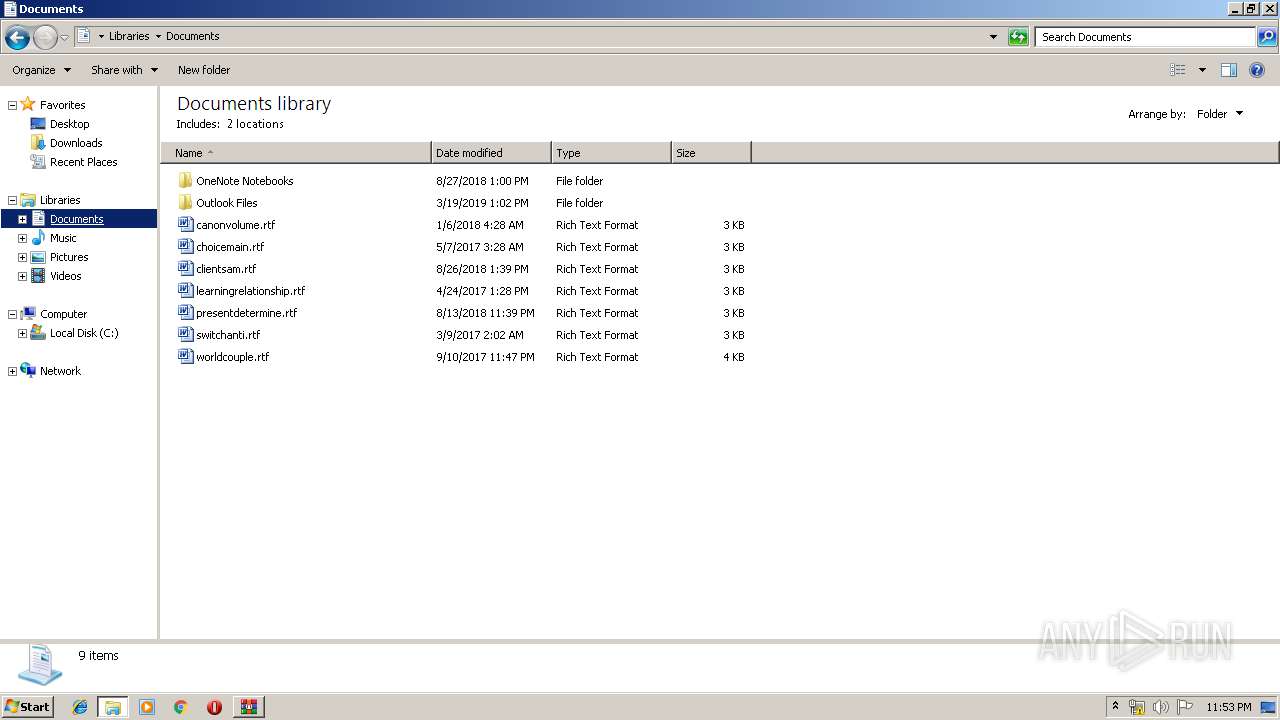1280x720 pixels.
Task: Sort by the Date modified column header
Action: pos(491,153)
